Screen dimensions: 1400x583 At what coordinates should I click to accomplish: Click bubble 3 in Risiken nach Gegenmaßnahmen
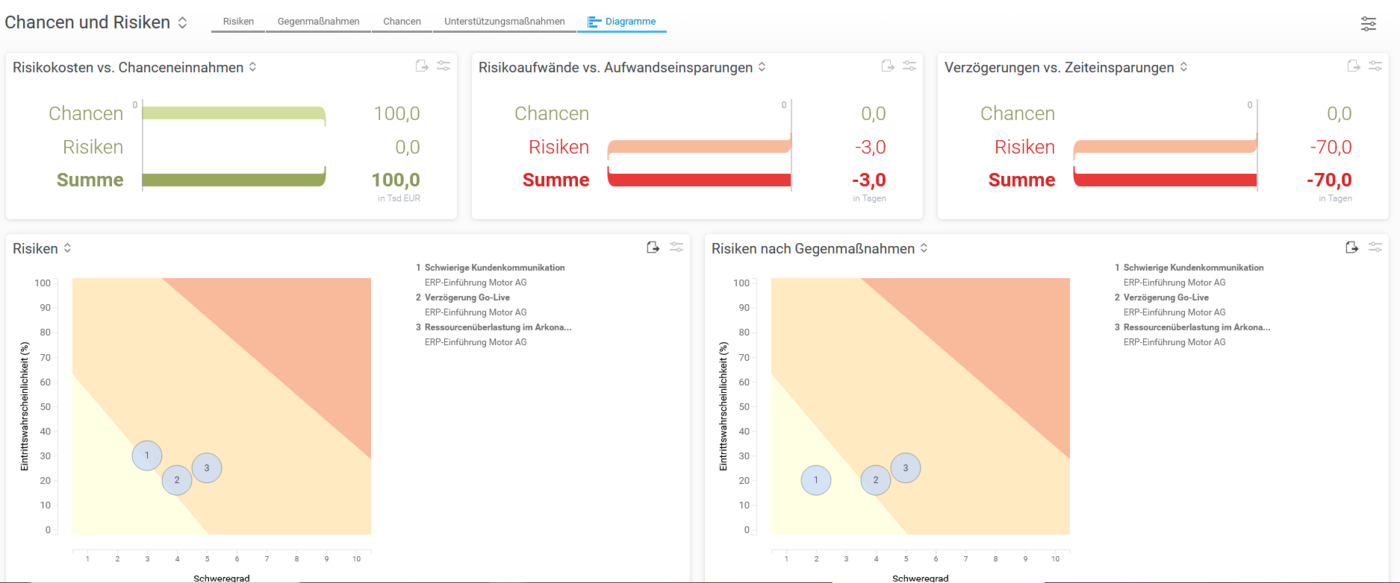point(905,466)
